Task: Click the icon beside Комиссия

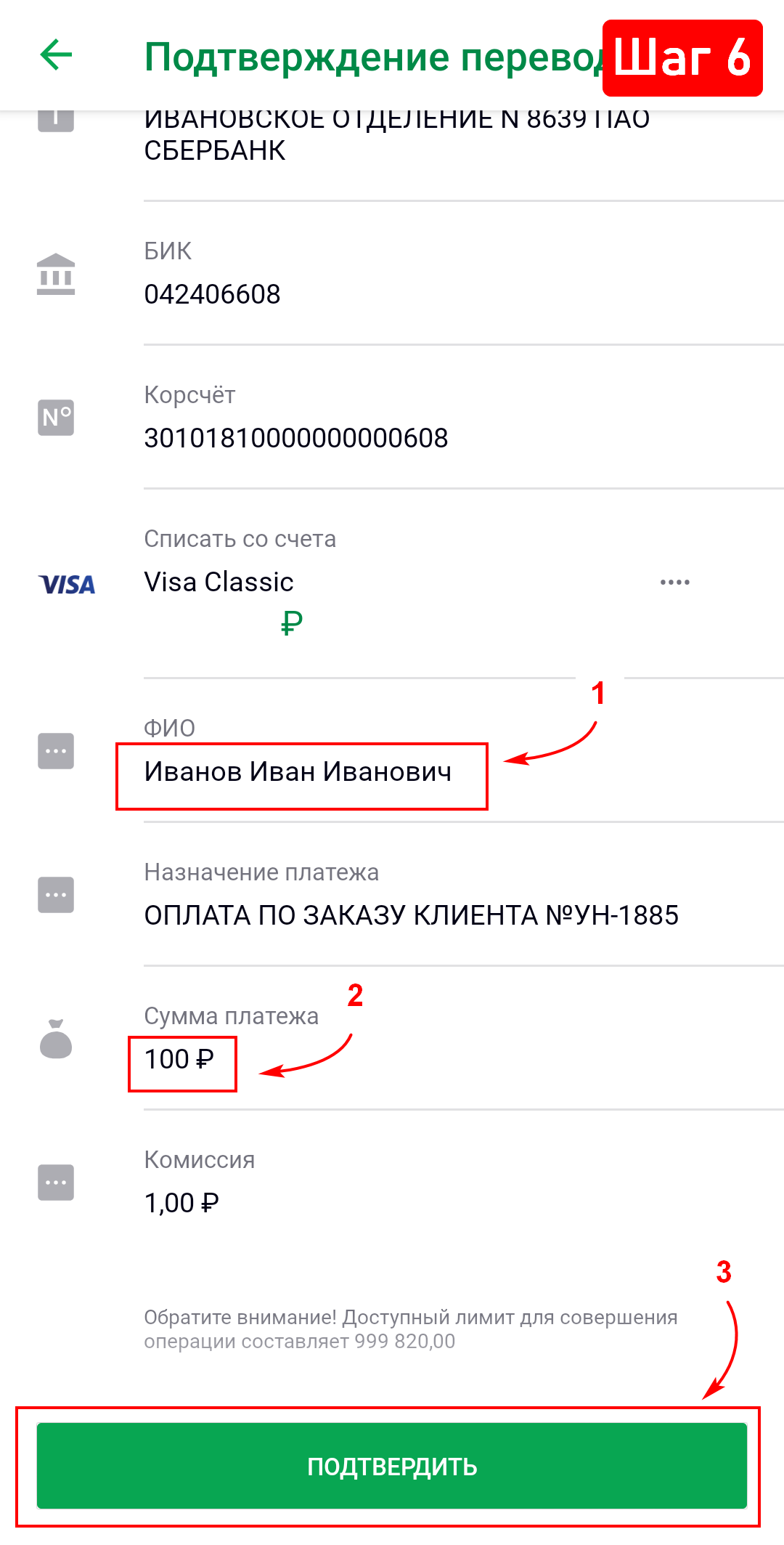Action: [x=56, y=1183]
